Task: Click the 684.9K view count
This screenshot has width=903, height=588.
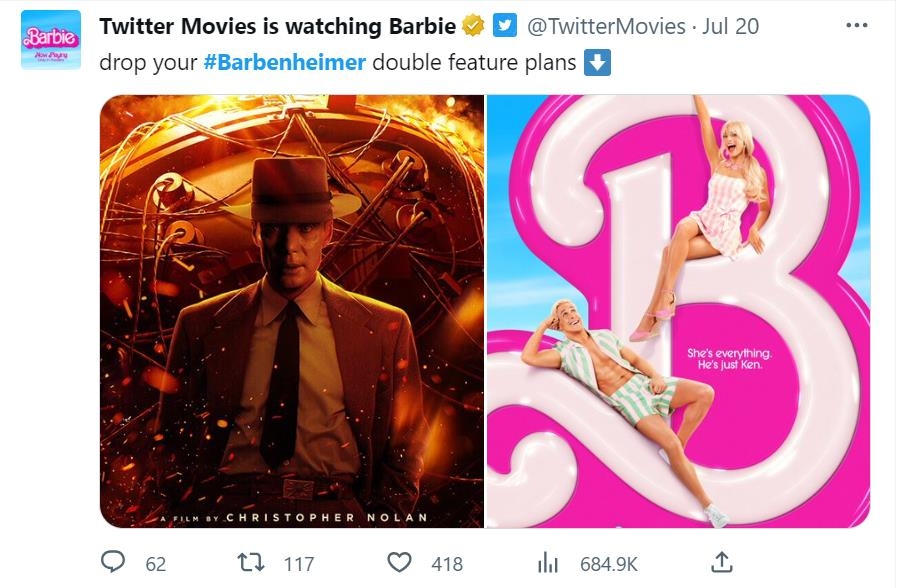Action: [x=608, y=564]
